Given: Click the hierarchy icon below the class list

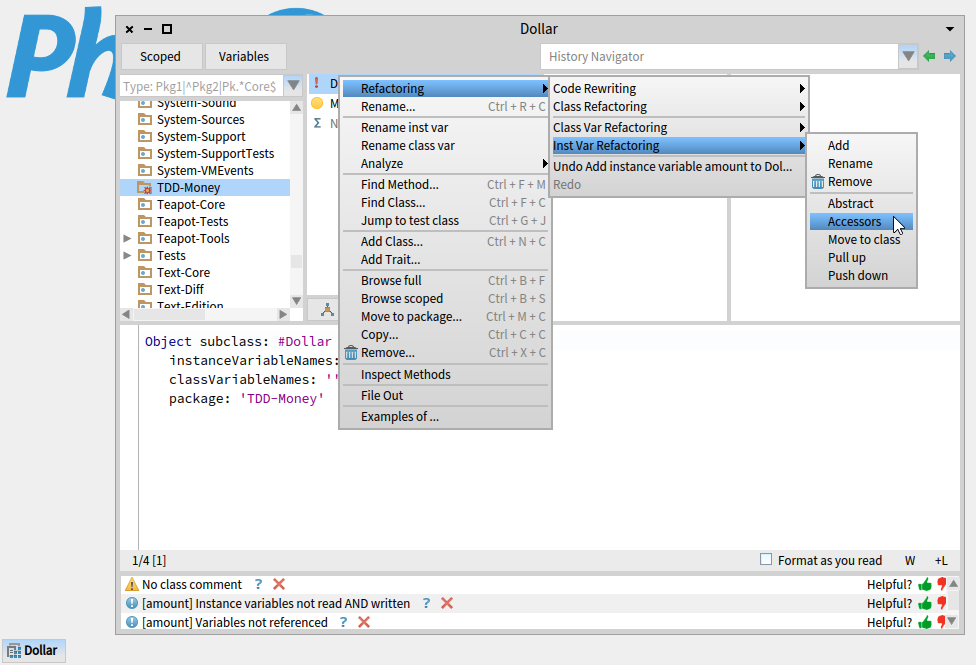Looking at the screenshot, I should [x=327, y=309].
